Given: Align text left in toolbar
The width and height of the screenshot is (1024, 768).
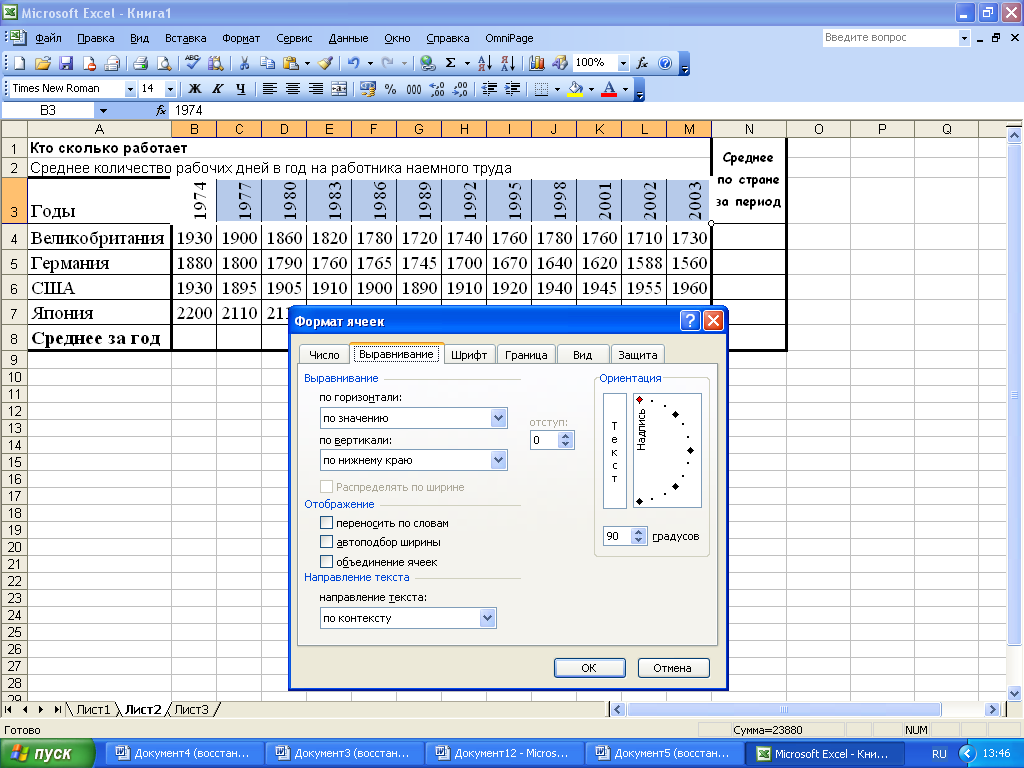Looking at the screenshot, I should (x=270, y=89).
